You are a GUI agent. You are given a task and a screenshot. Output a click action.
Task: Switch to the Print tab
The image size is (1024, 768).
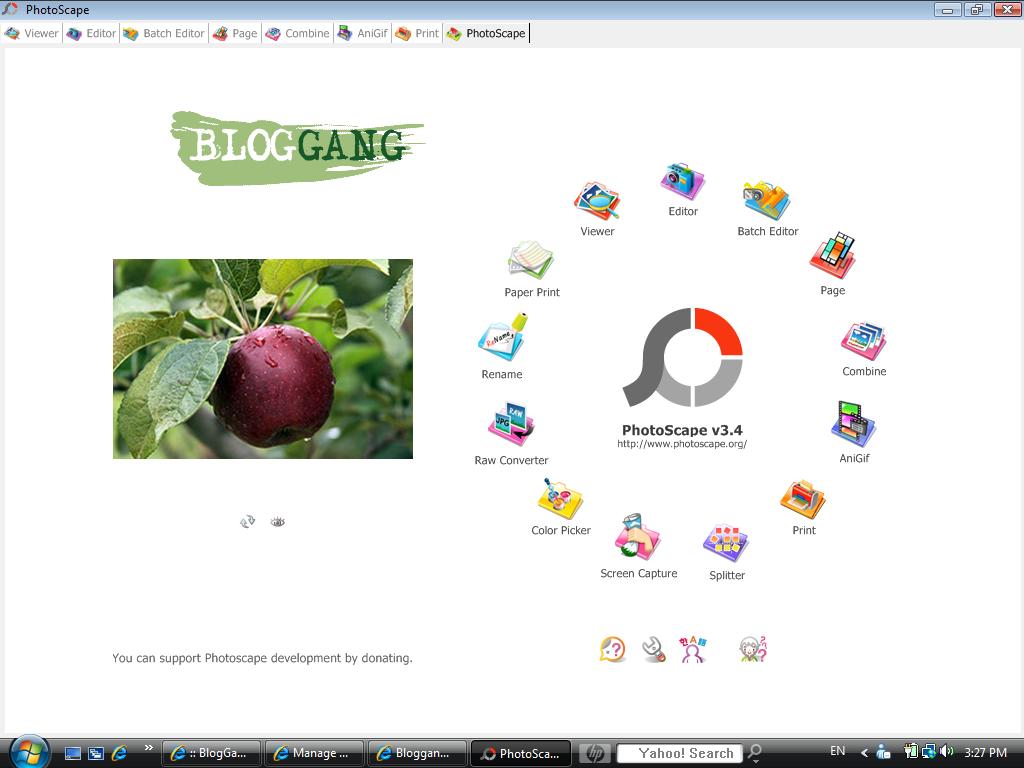pos(417,33)
